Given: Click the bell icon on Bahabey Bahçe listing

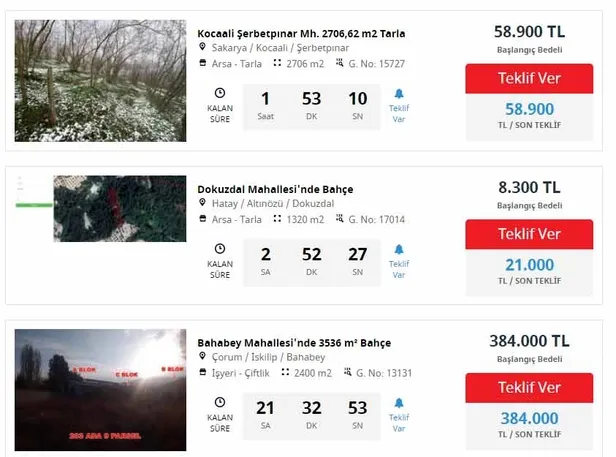Looking at the screenshot, I should 399,403.
